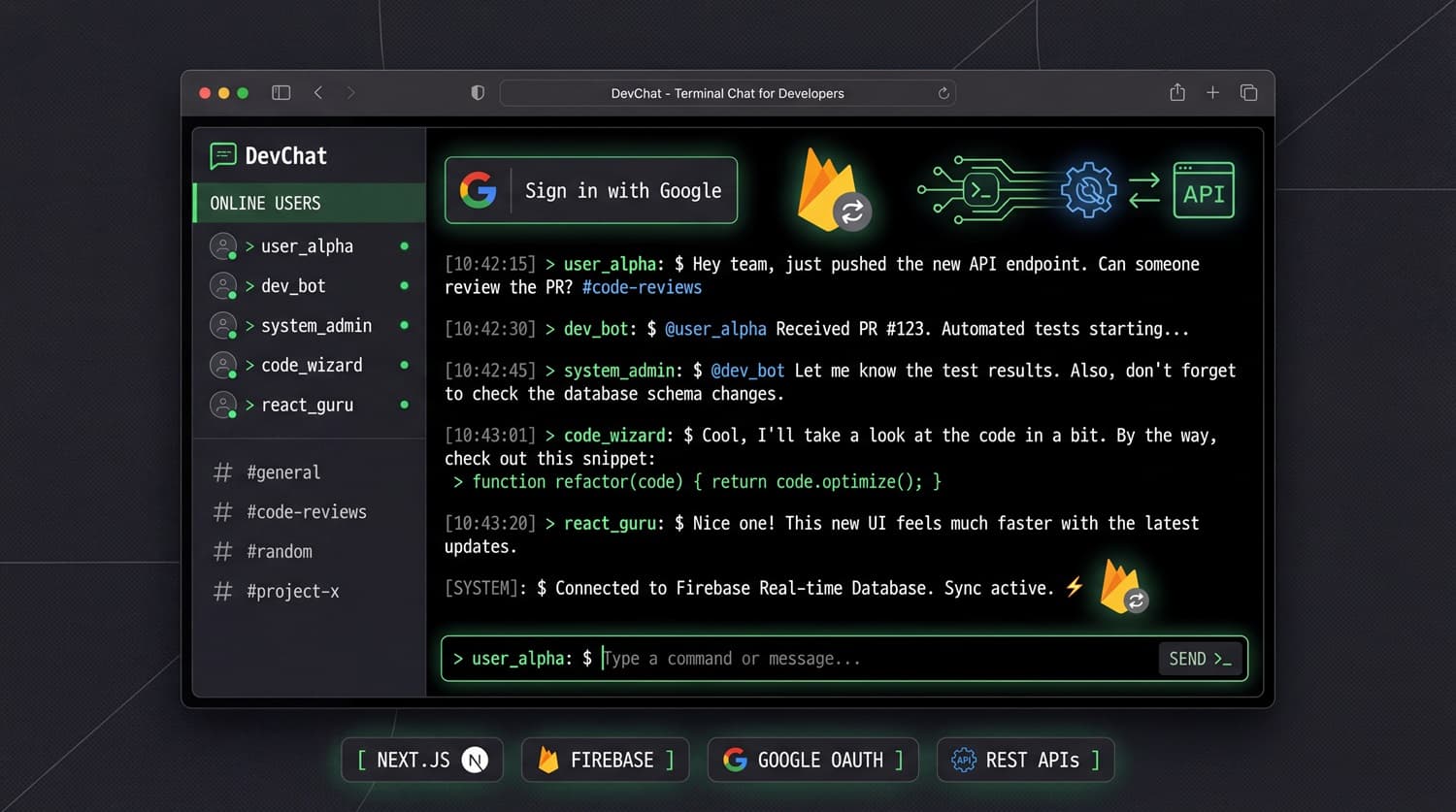Open the API browser window icon
The width and height of the screenshot is (1456, 812).
1204,190
